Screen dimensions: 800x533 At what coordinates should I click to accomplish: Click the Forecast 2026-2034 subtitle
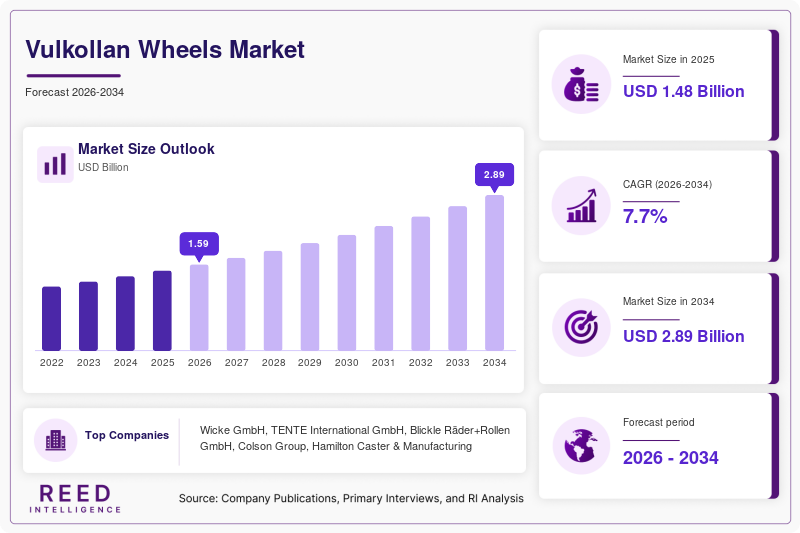pos(74,92)
